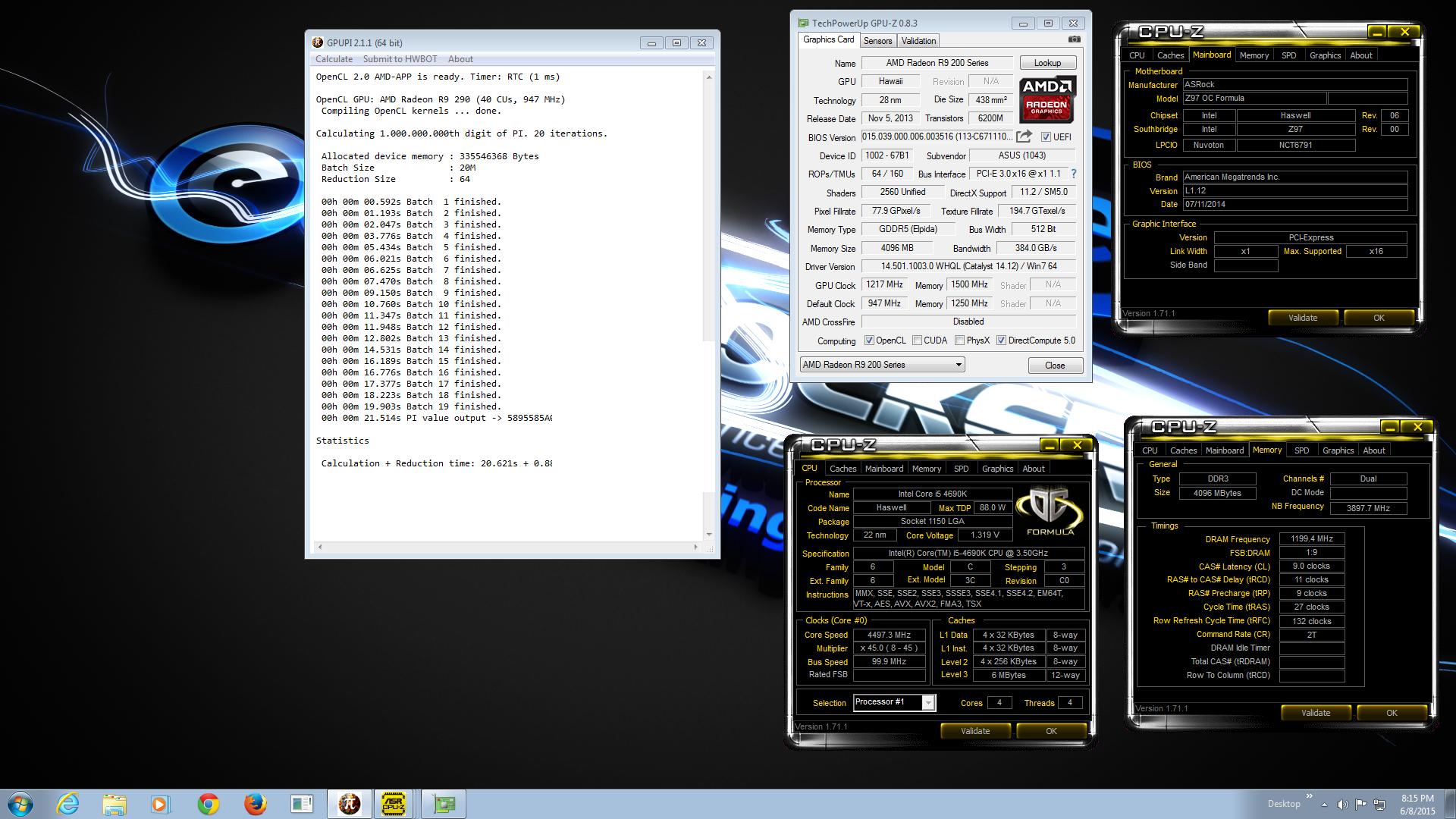Open Submit to HWBOT menu
The height and width of the screenshot is (819, 1456).
(400, 59)
